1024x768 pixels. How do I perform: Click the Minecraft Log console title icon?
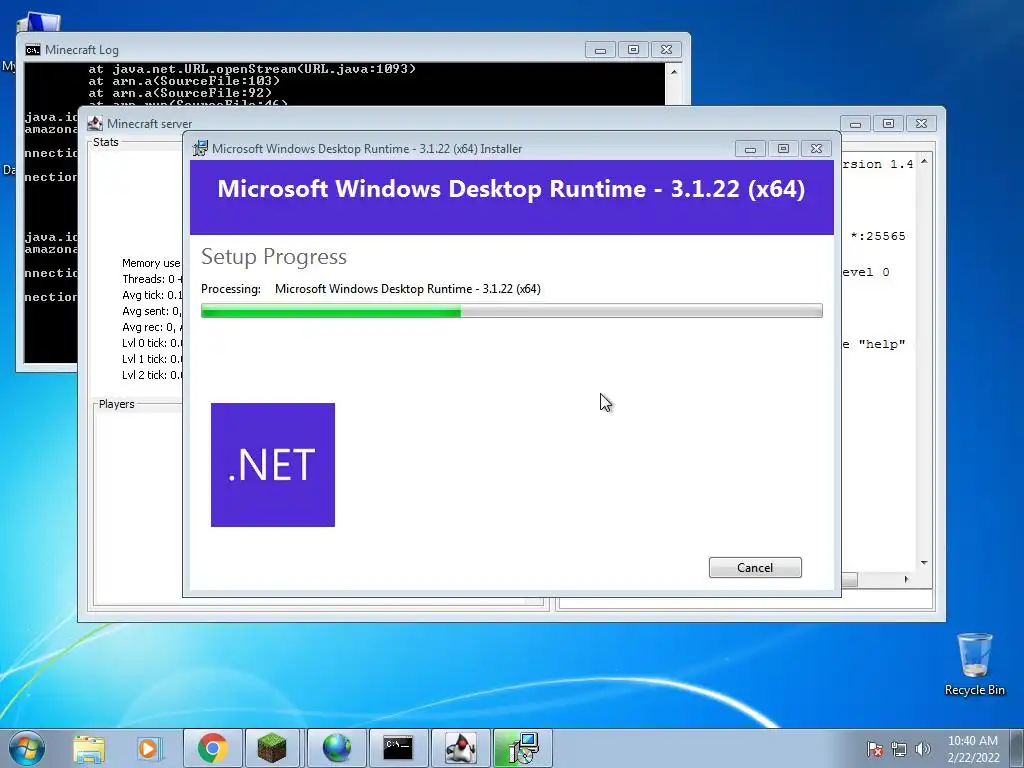33,50
